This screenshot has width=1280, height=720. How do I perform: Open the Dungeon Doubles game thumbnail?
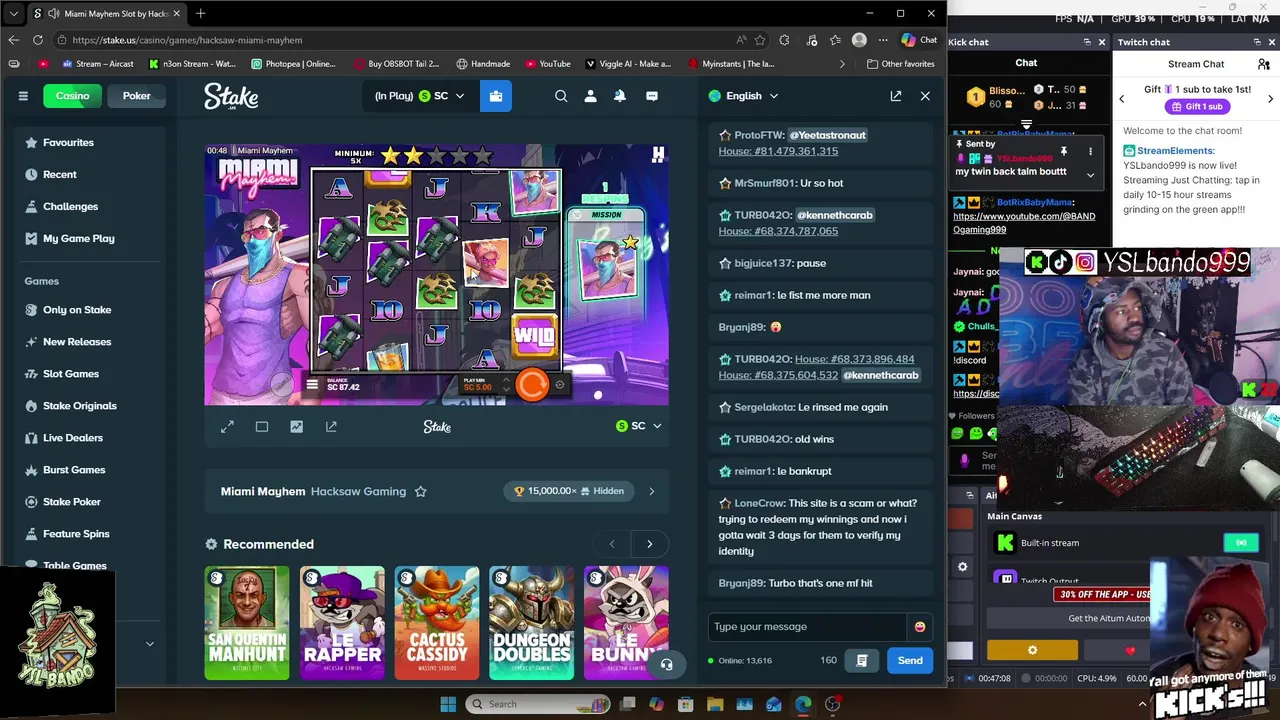pos(532,623)
